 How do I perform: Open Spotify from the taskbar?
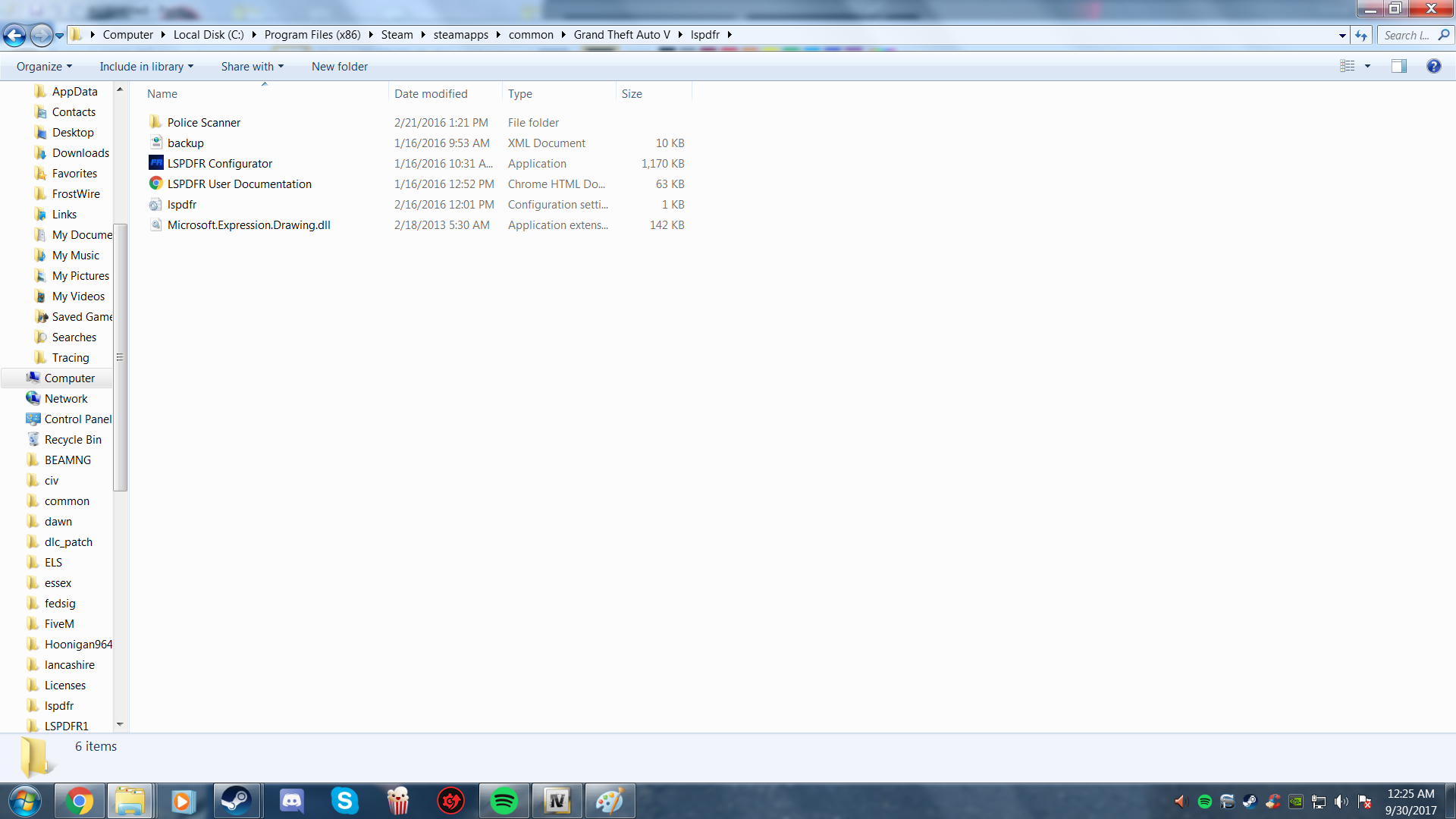pos(504,801)
